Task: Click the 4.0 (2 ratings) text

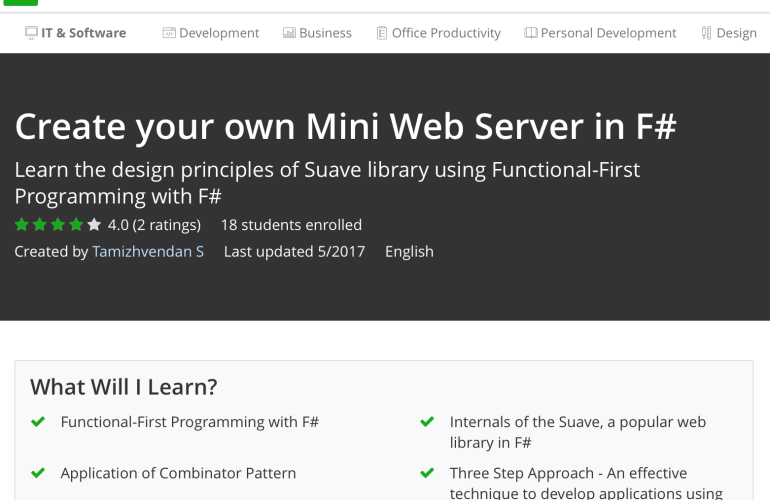Action: (154, 225)
